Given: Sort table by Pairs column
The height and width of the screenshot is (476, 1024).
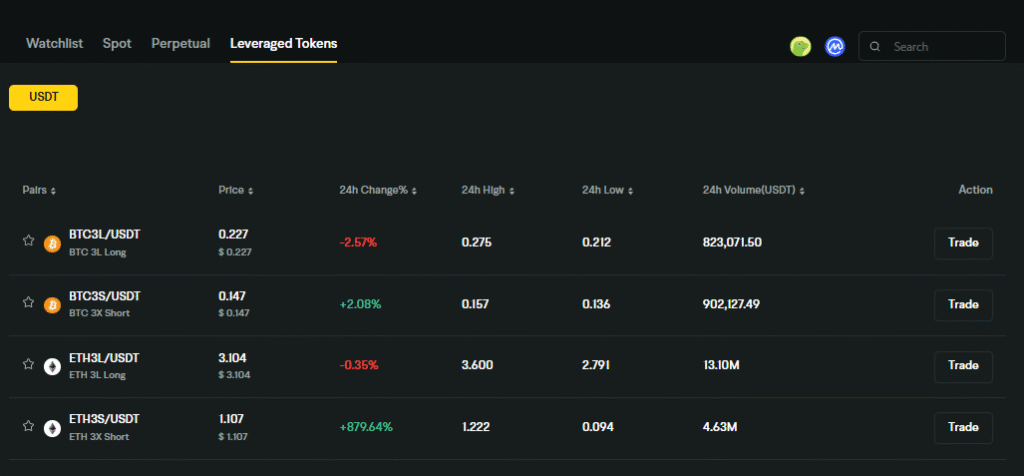Looking at the screenshot, I should pos(39,190).
